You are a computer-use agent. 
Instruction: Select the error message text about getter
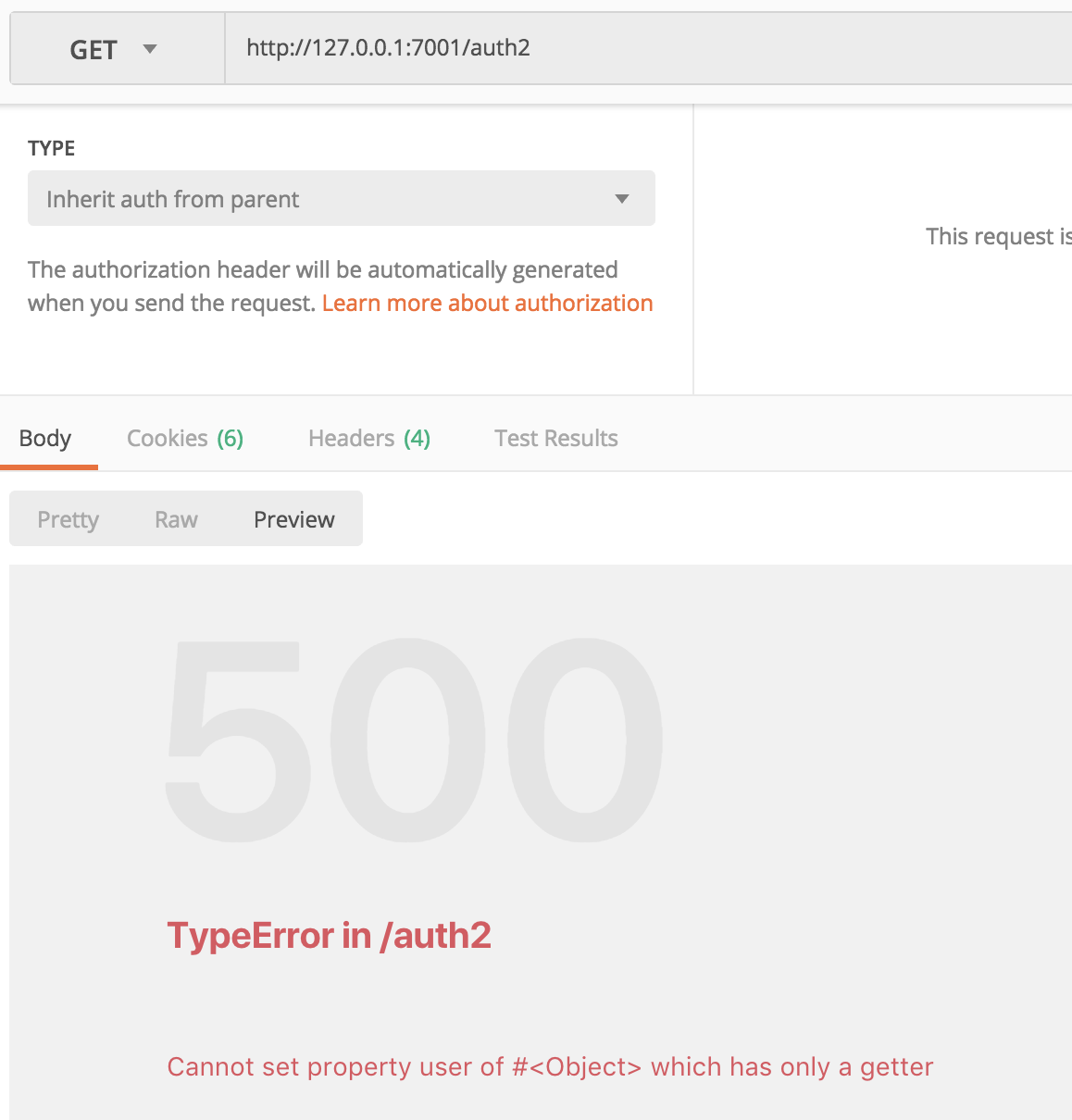pos(549,1066)
